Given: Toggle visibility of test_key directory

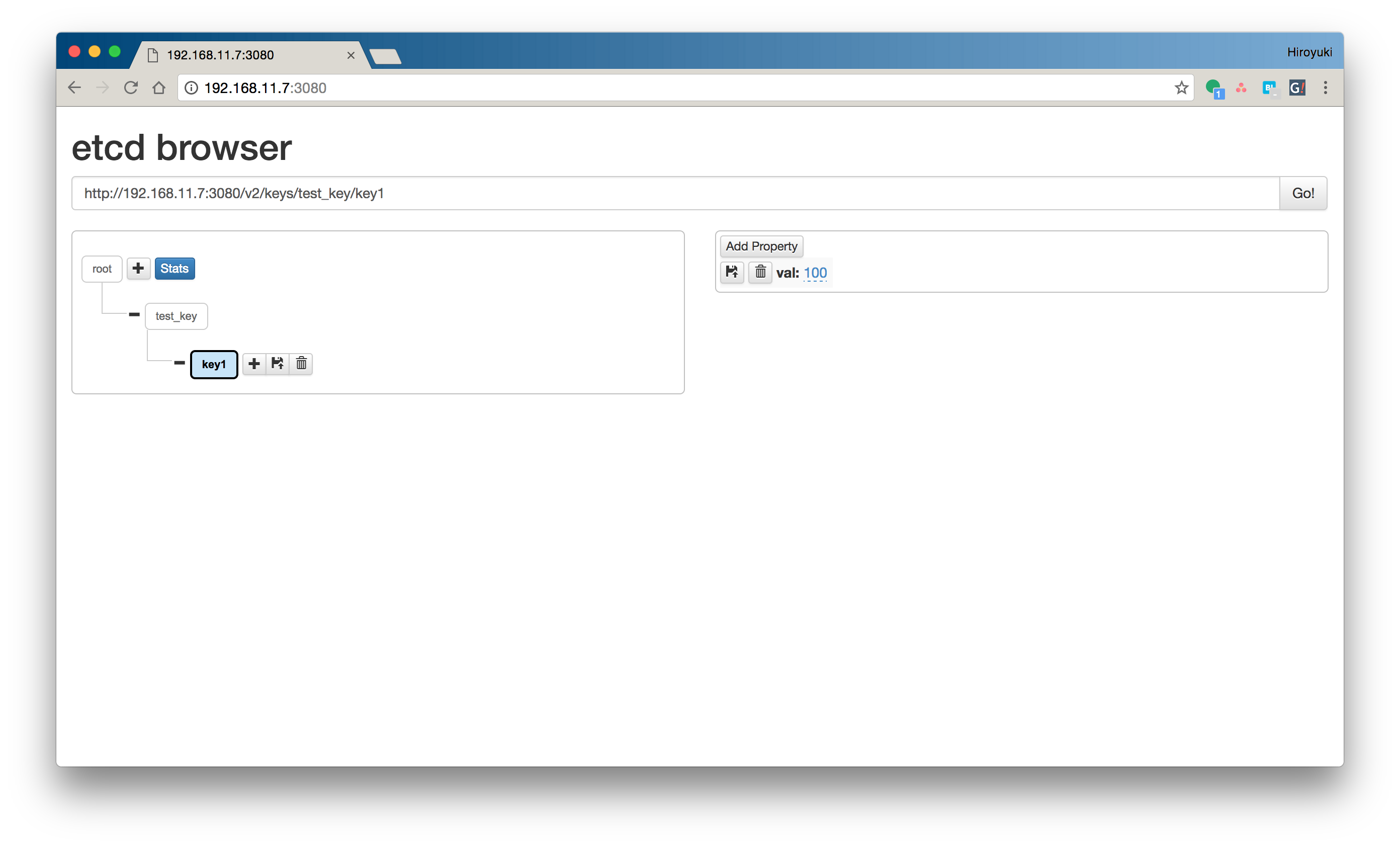Looking at the screenshot, I should 134,316.
